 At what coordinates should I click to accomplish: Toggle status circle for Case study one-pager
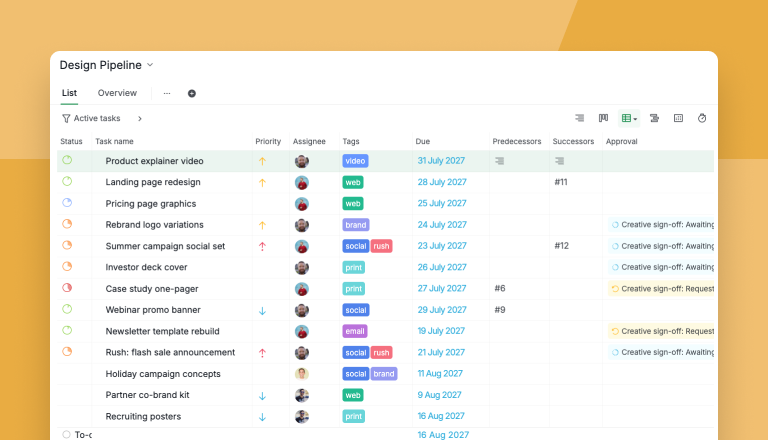(x=67, y=288)
